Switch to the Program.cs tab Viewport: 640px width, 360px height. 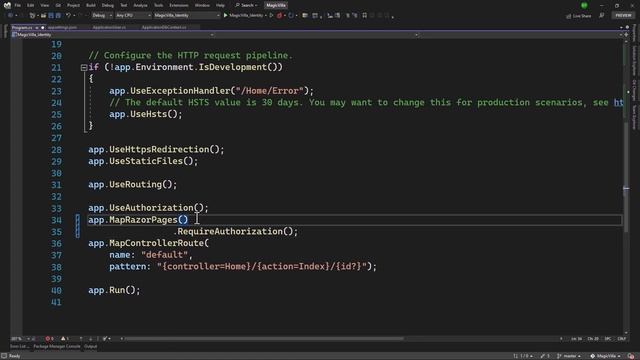22,27
